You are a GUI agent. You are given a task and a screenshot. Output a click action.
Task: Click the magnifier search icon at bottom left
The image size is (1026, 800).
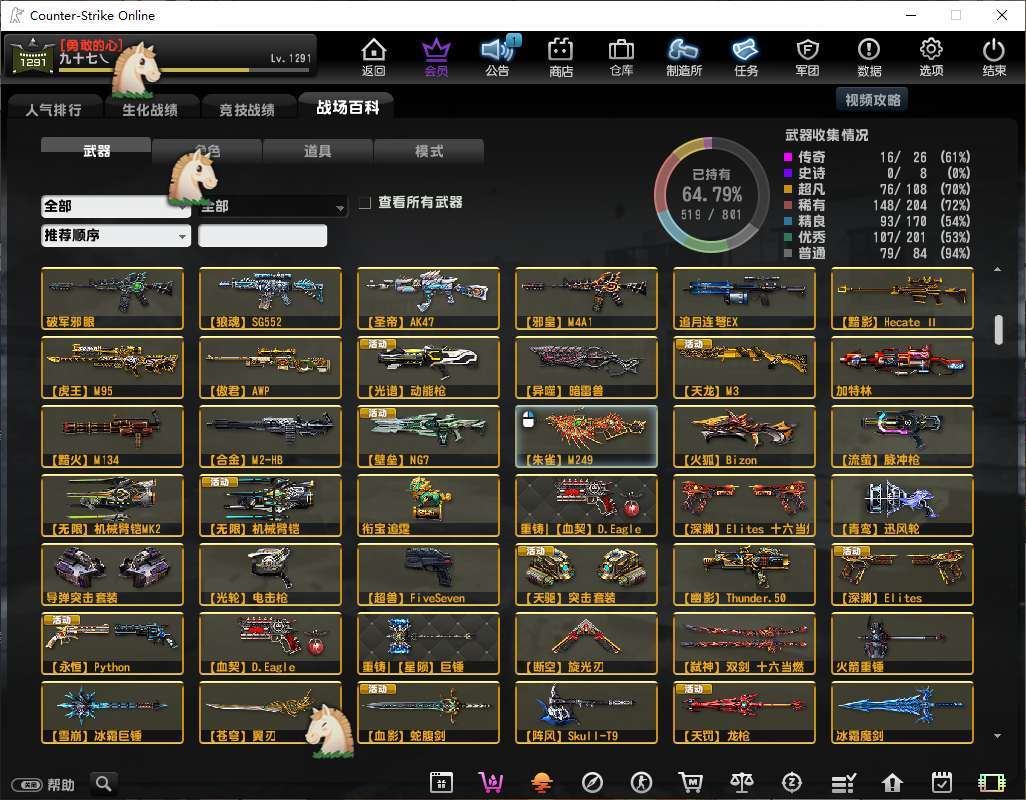pos(103,783)
